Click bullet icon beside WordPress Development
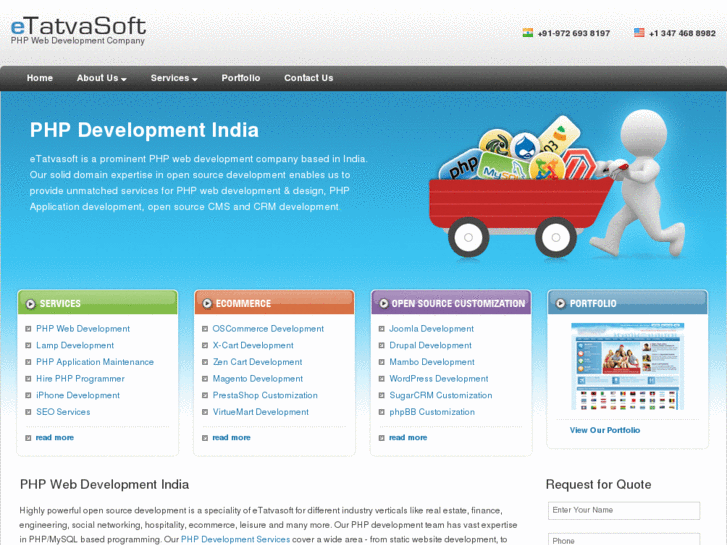Viewport: 727px width, 545px height. pos(382,379)
